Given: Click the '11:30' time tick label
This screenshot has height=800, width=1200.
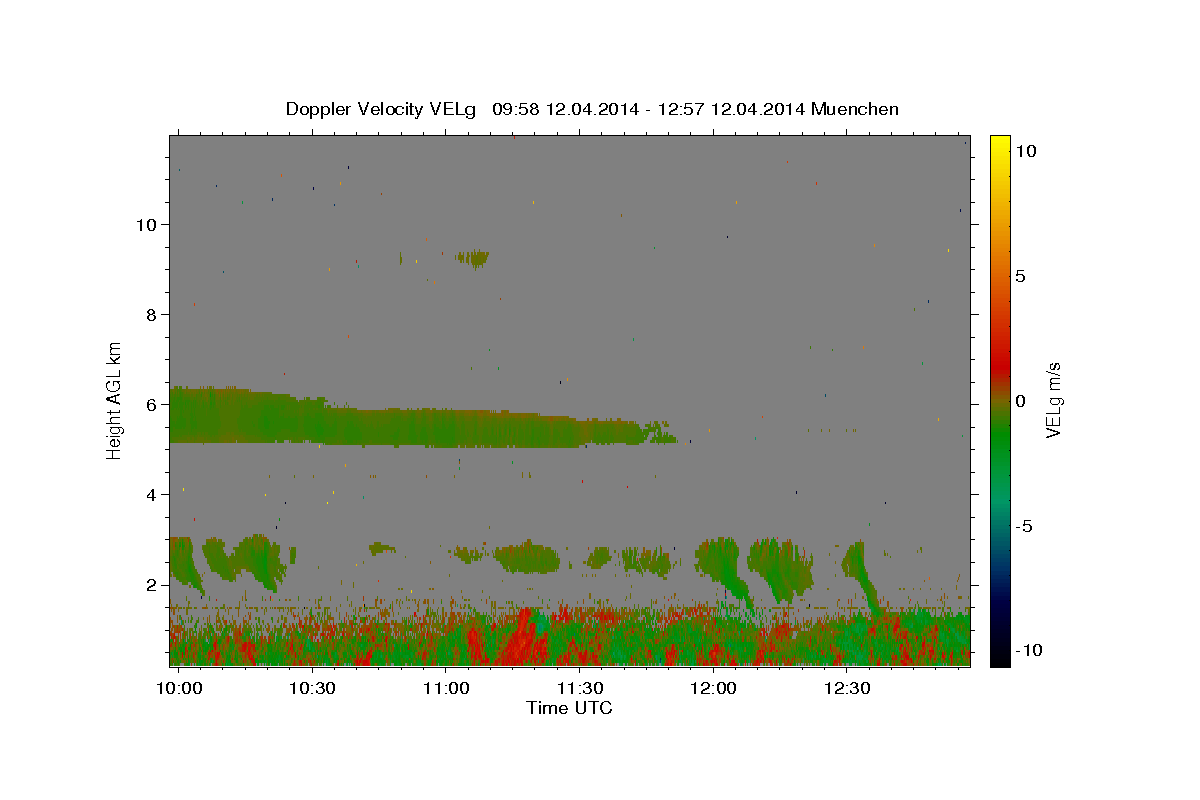Looking at the screenshot, I should pyautogui.click(x=579, y=689).
